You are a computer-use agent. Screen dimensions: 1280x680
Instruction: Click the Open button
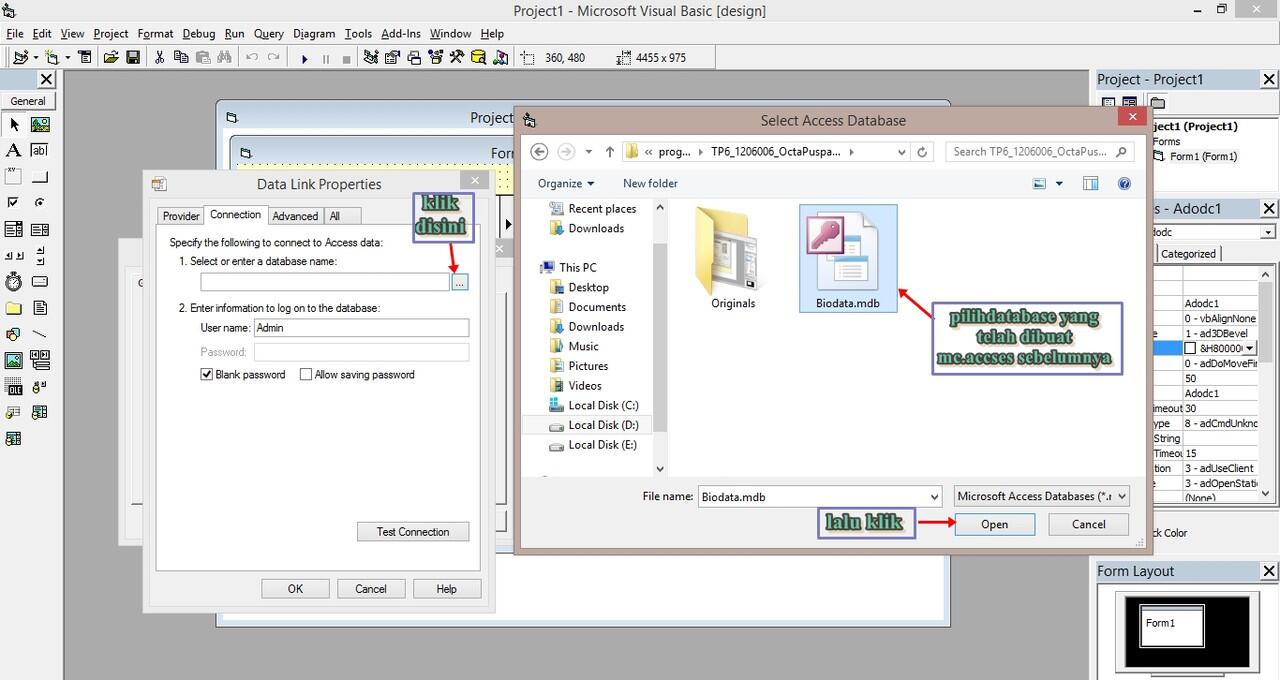click(x=994, y=524)
